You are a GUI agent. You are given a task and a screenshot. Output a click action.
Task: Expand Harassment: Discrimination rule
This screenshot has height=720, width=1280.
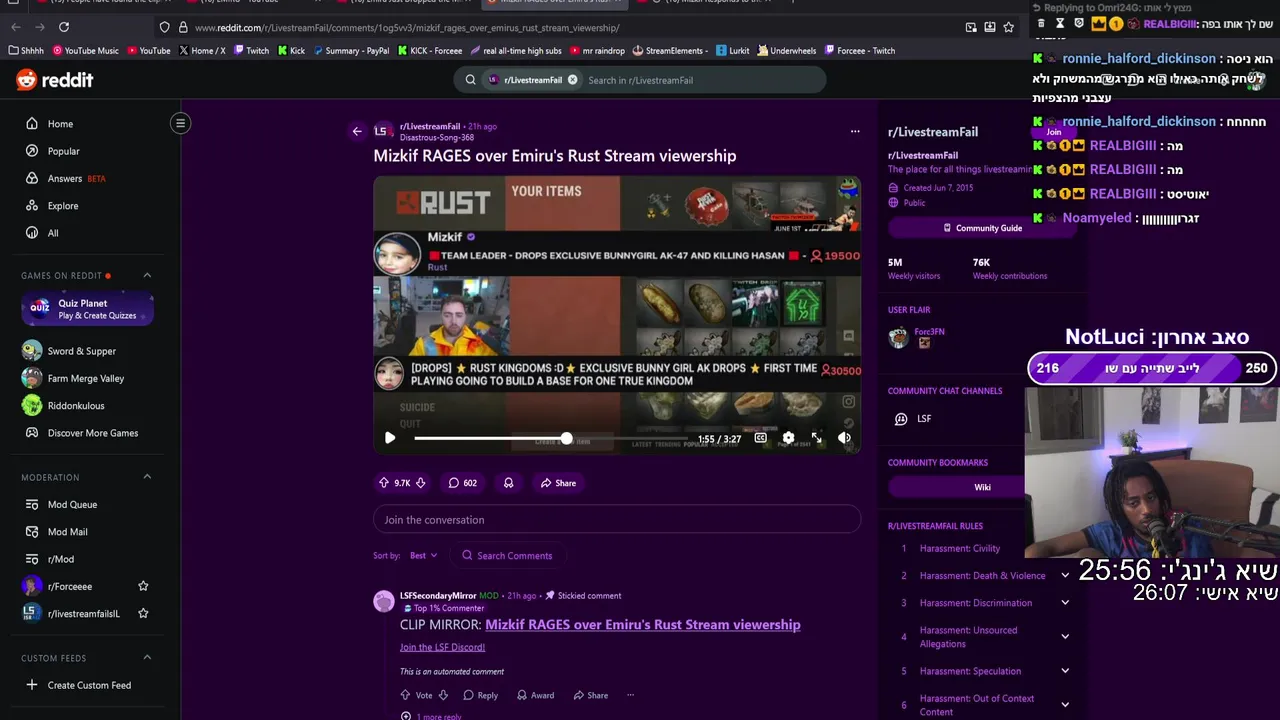[1065, 603]
